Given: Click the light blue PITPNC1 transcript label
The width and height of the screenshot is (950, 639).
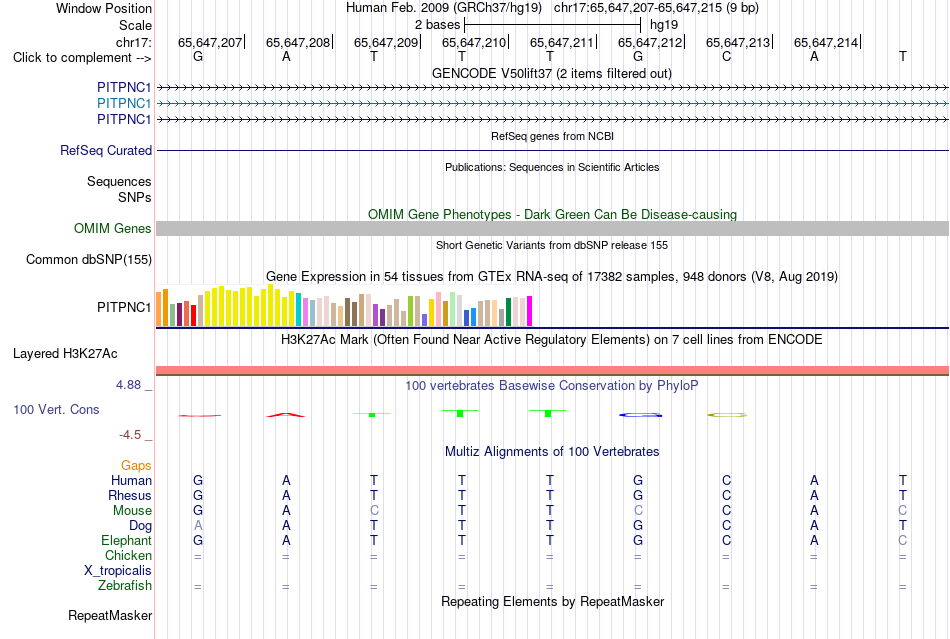Looking at the screenshot, I should (124, 104).
